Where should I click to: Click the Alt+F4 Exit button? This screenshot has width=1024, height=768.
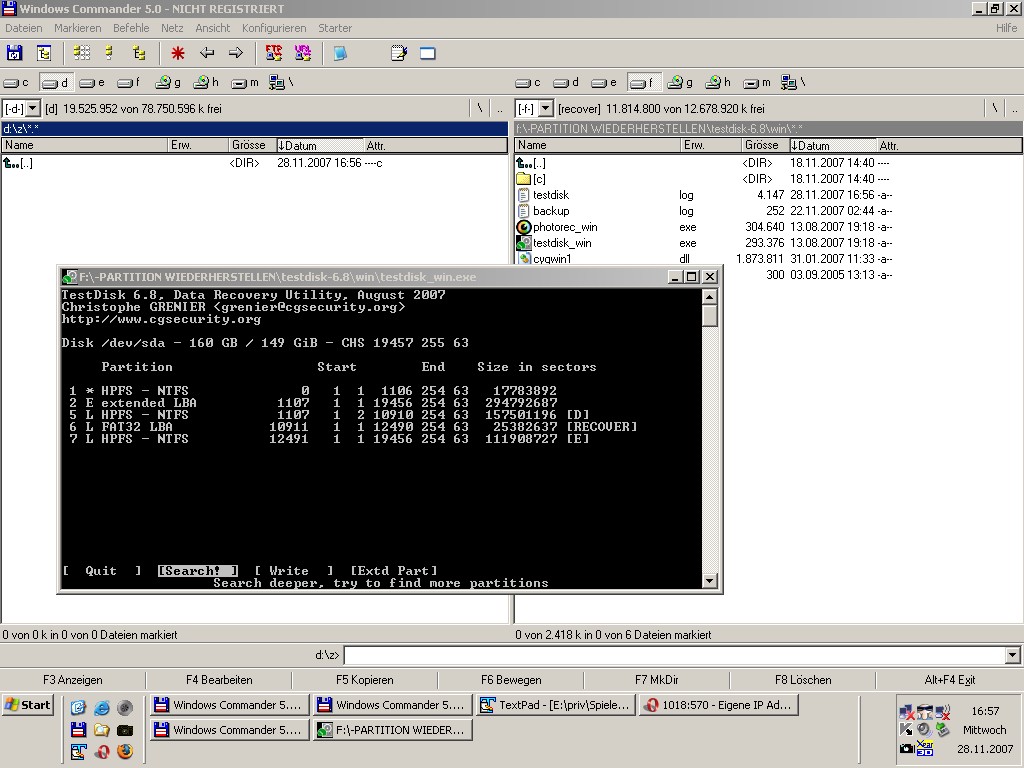coord(950,680)
